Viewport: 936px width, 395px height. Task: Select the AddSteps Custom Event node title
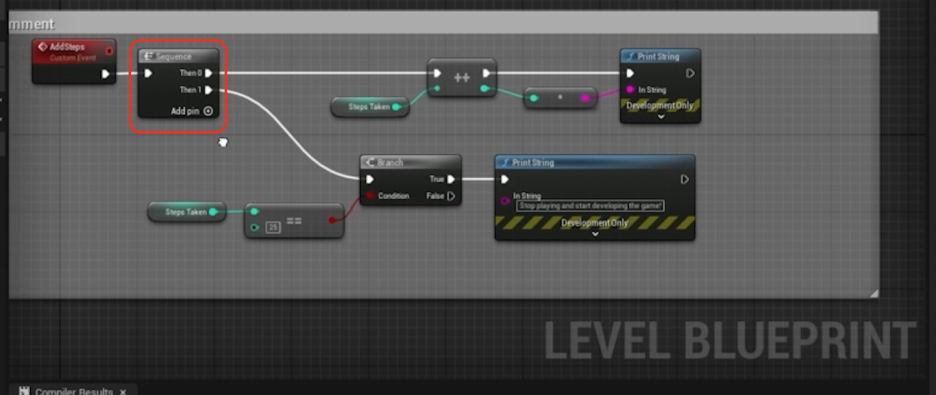click(x=67, y=47)
